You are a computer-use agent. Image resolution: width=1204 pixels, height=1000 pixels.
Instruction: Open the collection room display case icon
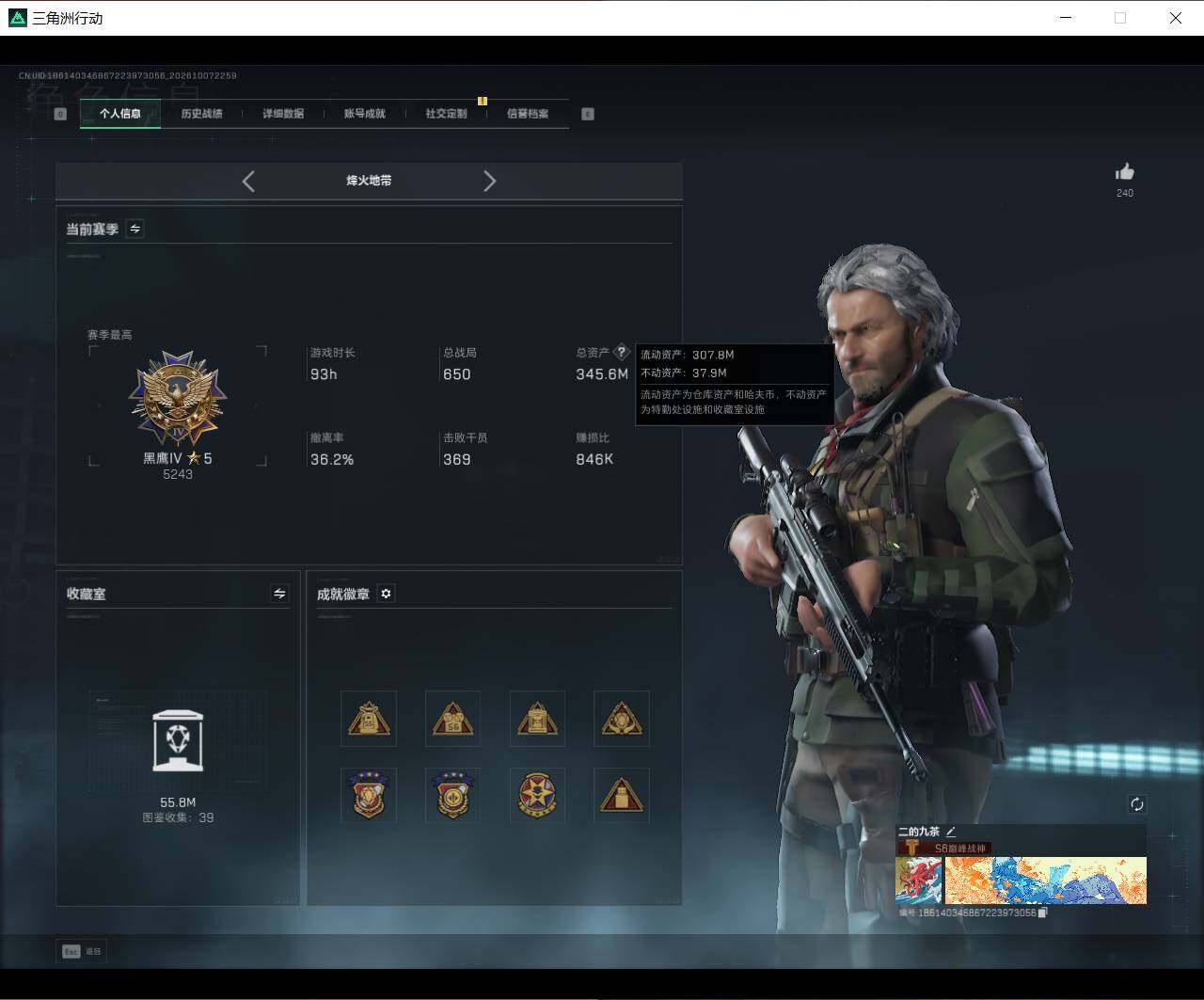coord(178,740)
